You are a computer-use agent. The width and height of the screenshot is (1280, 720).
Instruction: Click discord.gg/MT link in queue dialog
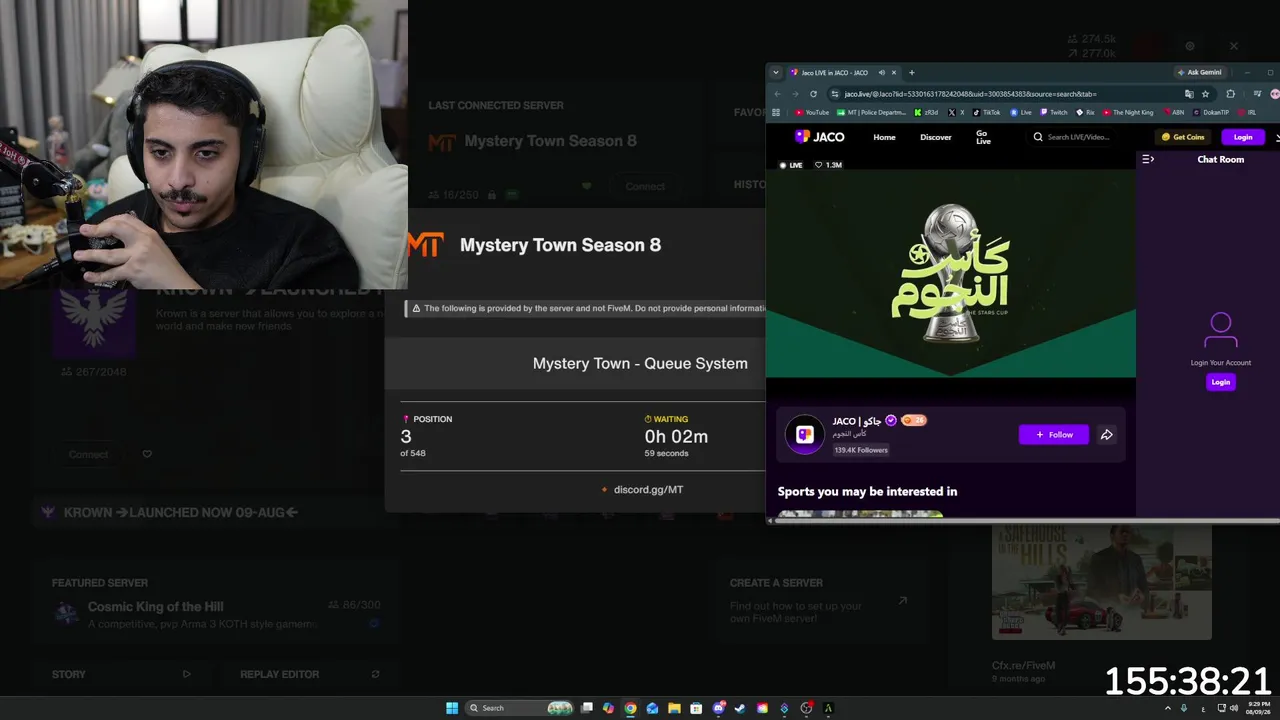click(648, 490)
